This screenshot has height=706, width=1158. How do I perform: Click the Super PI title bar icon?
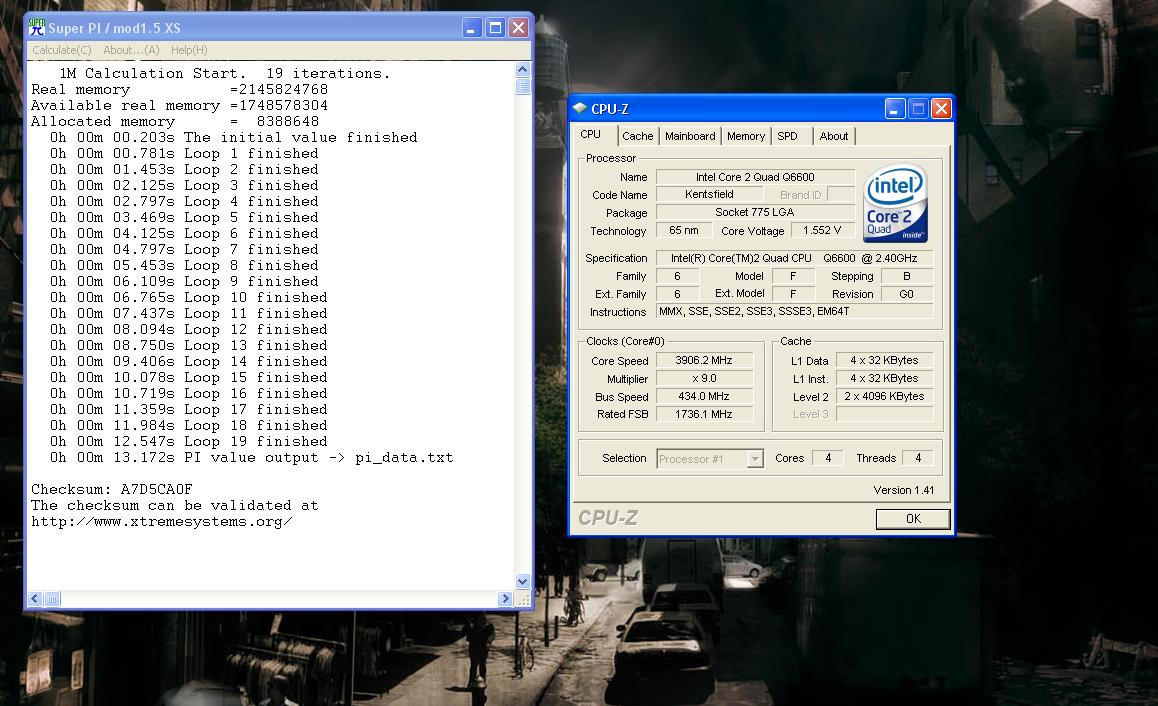[x=36, y=27]
